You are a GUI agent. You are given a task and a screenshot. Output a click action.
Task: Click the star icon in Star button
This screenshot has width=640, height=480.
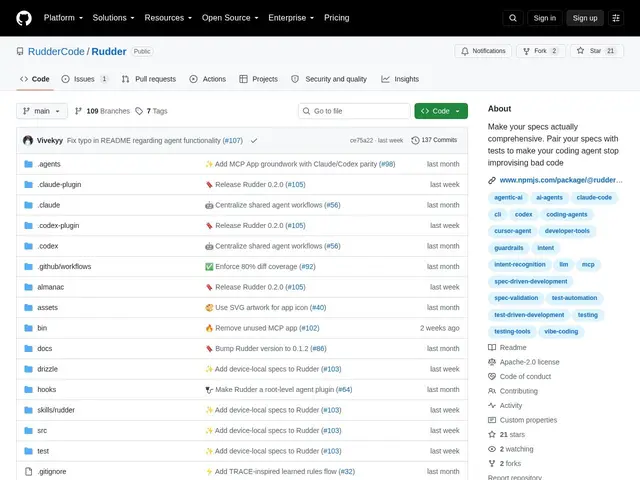tap(580, 51)
